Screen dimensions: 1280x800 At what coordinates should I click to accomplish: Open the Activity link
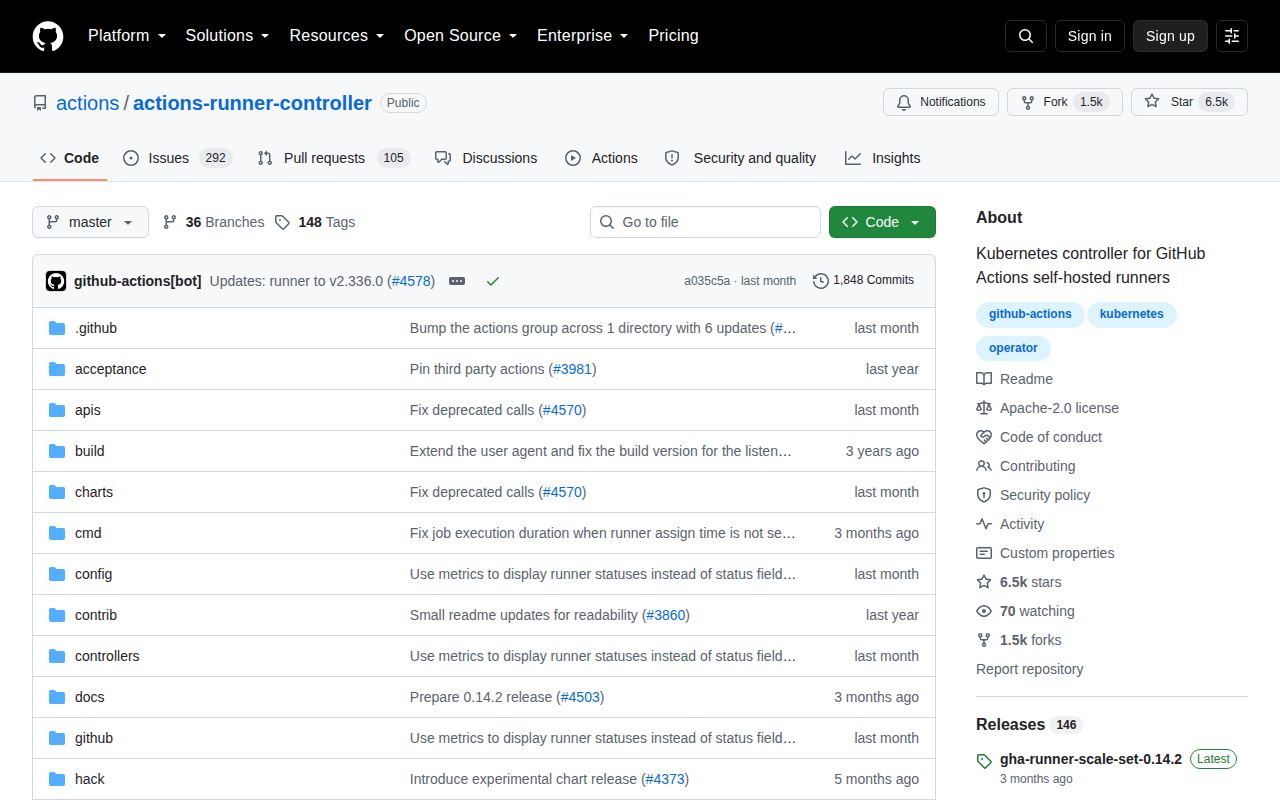pyautogui.click(x=1010, y=524)
